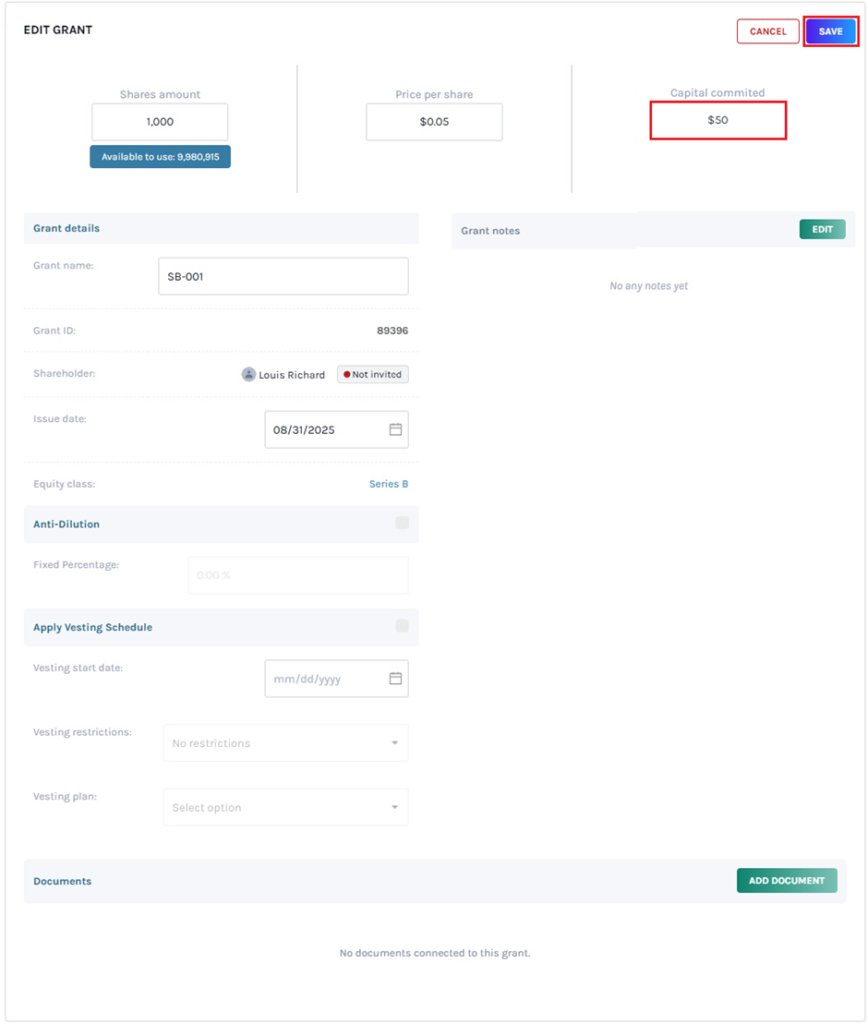The height and width of the screenshot is (1024, 868).
Task: Click Louis Richard's avatar icon
Action: coord(248,374)
